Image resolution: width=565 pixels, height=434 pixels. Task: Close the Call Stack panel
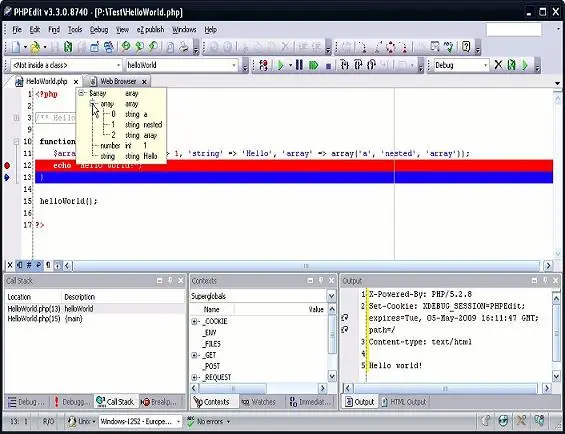(181, 280)
